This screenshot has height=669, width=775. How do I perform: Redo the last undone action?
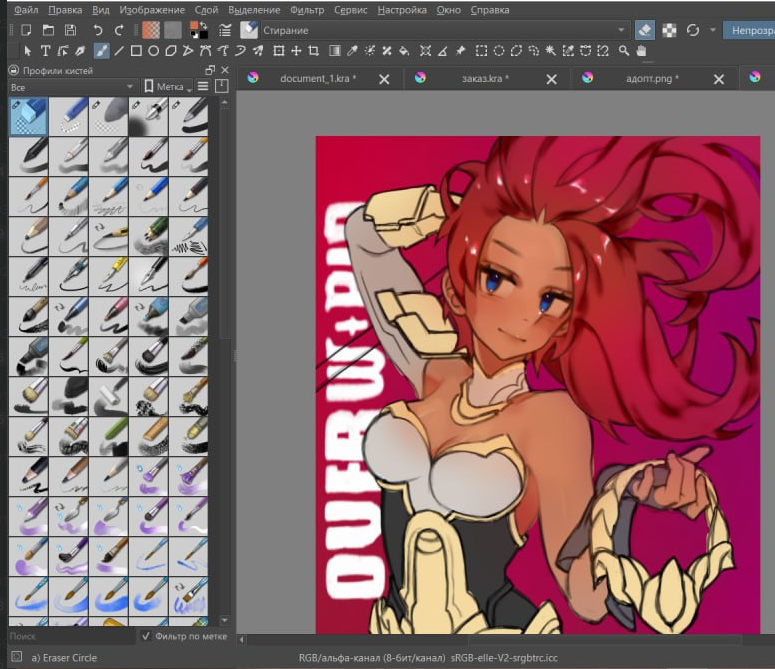click(119, 31)
